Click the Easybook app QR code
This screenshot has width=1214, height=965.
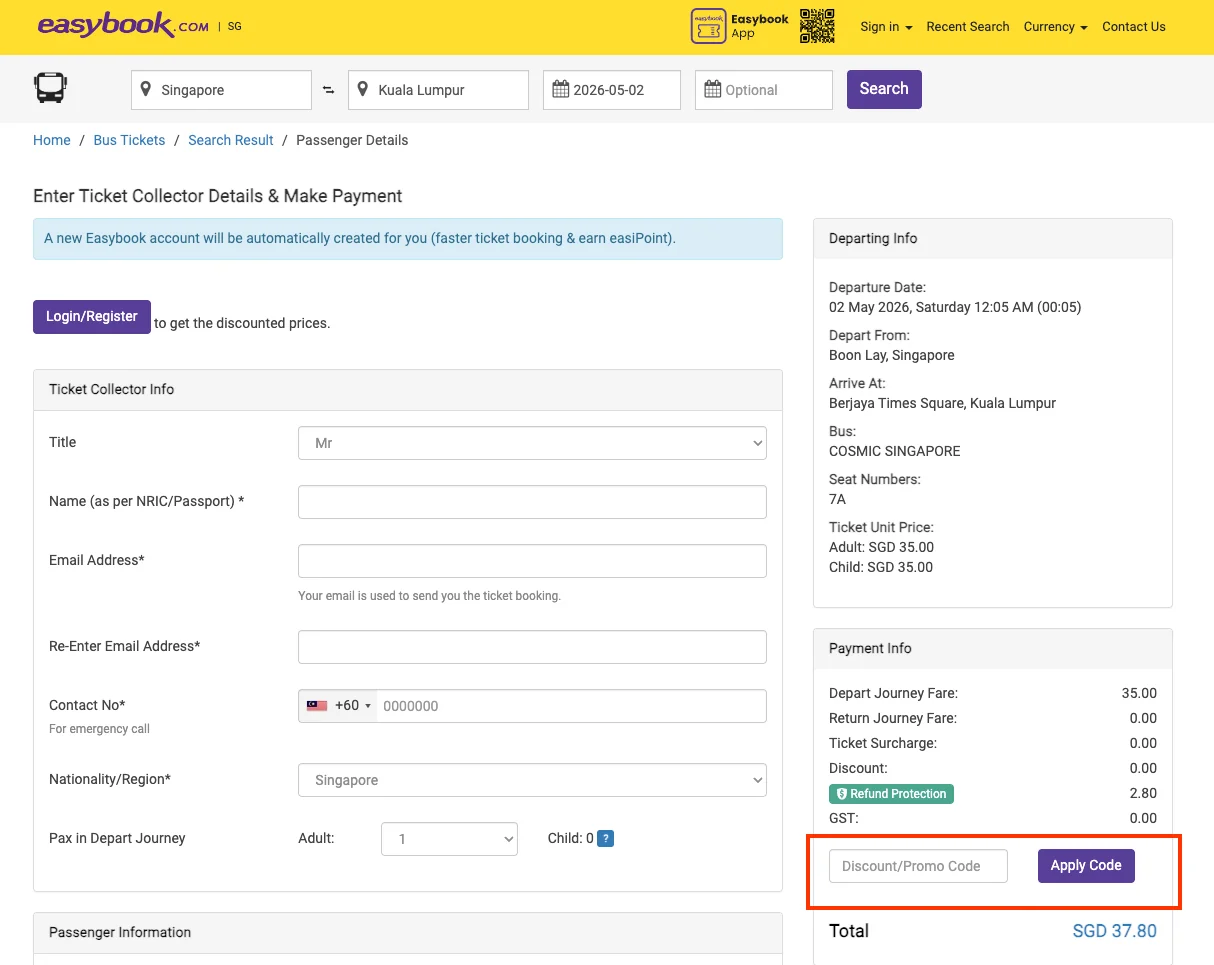coord(817,27)
